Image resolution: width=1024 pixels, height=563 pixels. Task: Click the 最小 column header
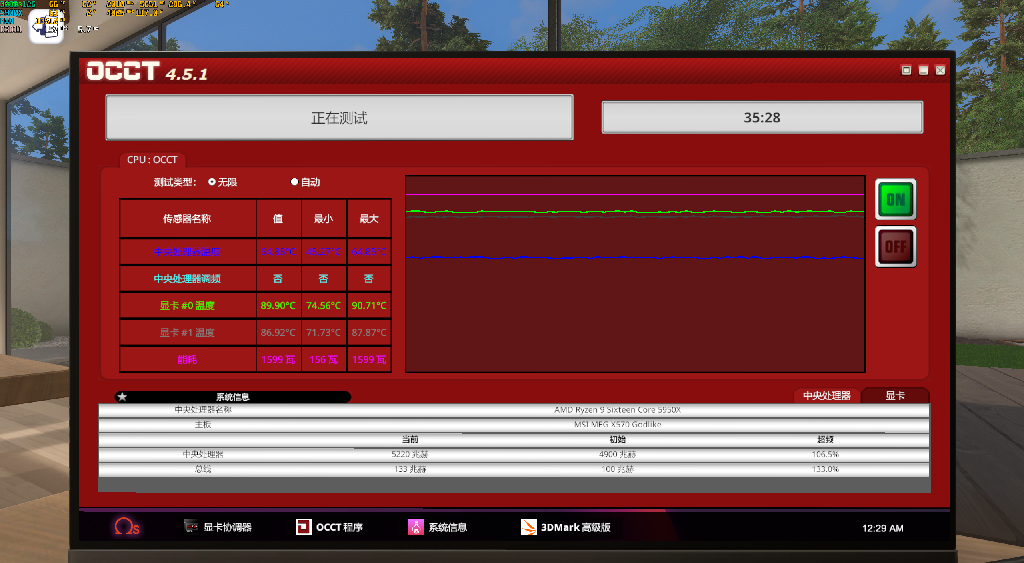[x=323, y=219]
